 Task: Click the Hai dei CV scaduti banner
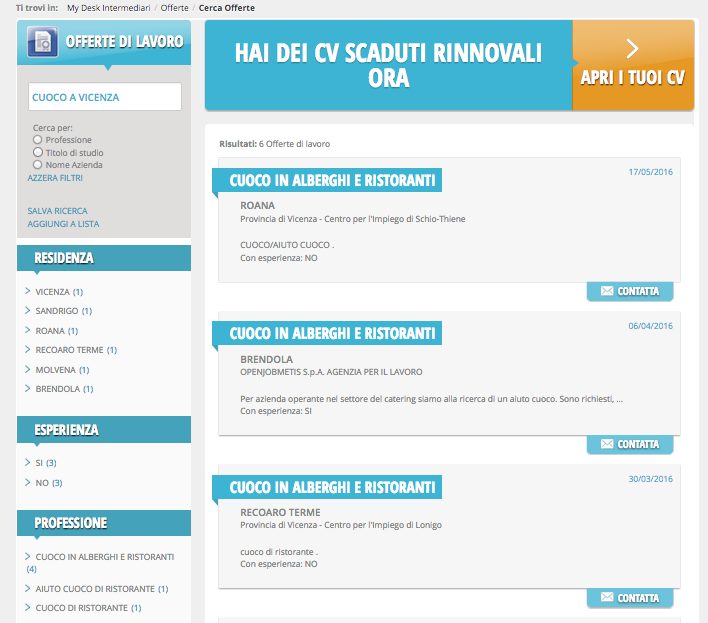click(388, 65)
